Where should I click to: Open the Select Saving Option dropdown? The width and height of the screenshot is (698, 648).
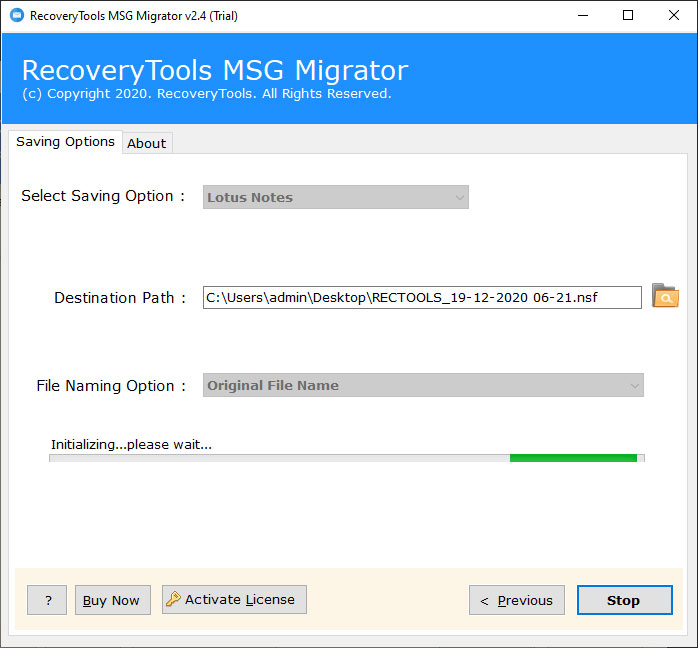[x=336, y=197]
